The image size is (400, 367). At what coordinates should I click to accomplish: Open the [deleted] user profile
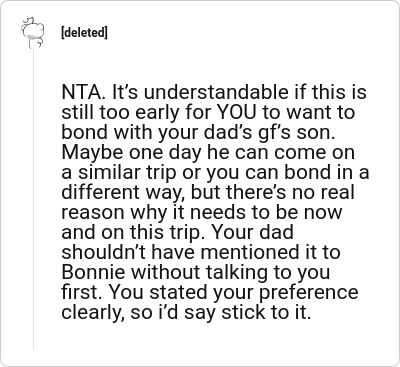84,33
